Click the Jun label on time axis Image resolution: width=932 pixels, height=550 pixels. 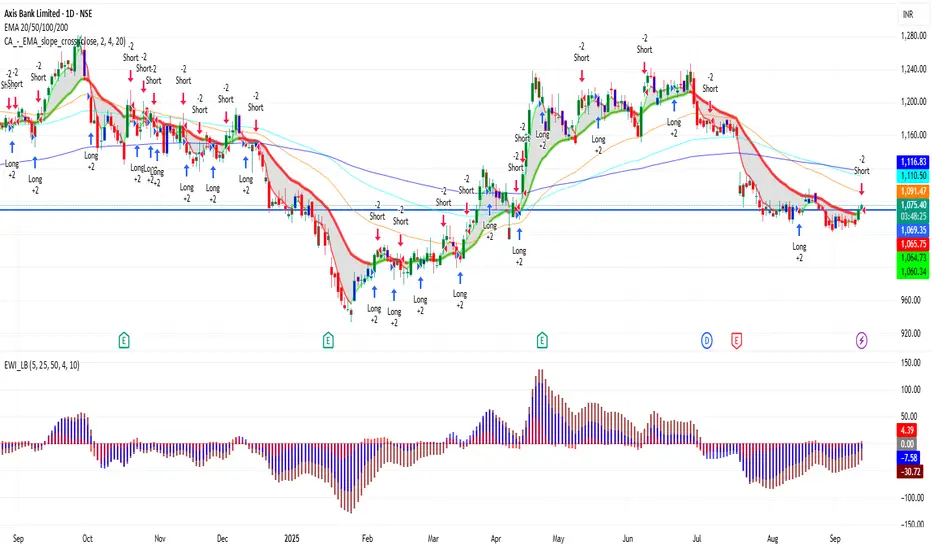tap(628, 539)
